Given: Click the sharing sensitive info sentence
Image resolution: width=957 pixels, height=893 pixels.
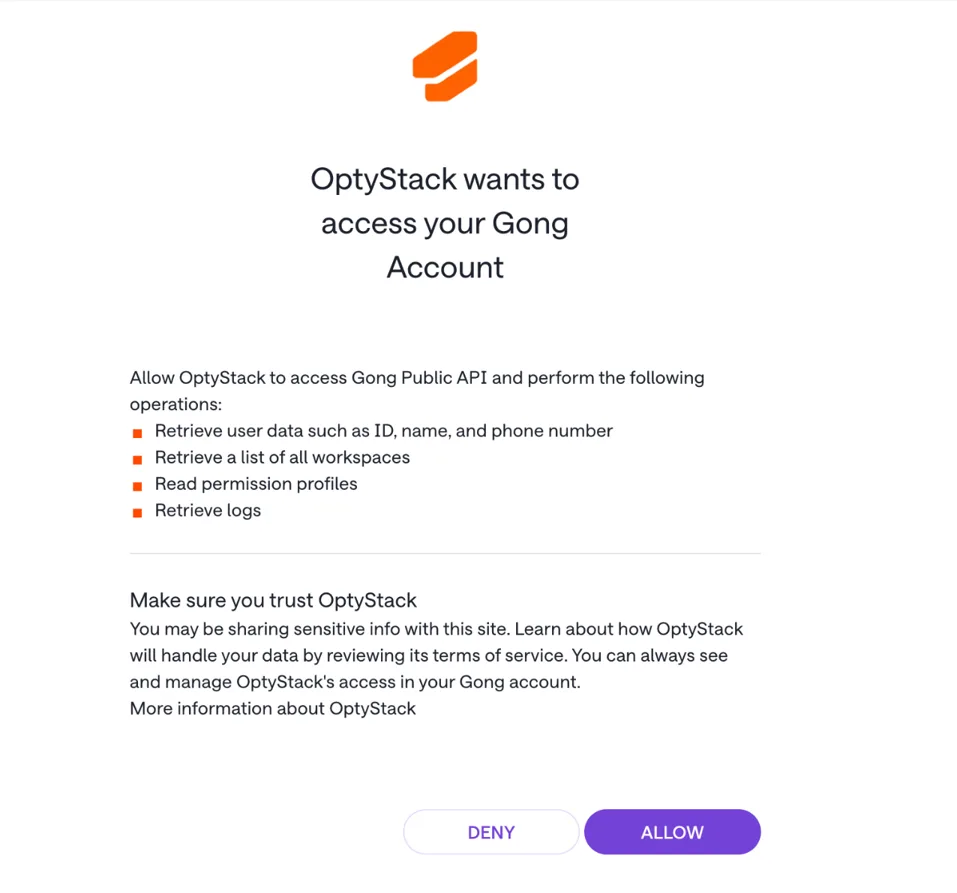Looking at the screenshot, I should pyautogui.click(x=321, y=629).
